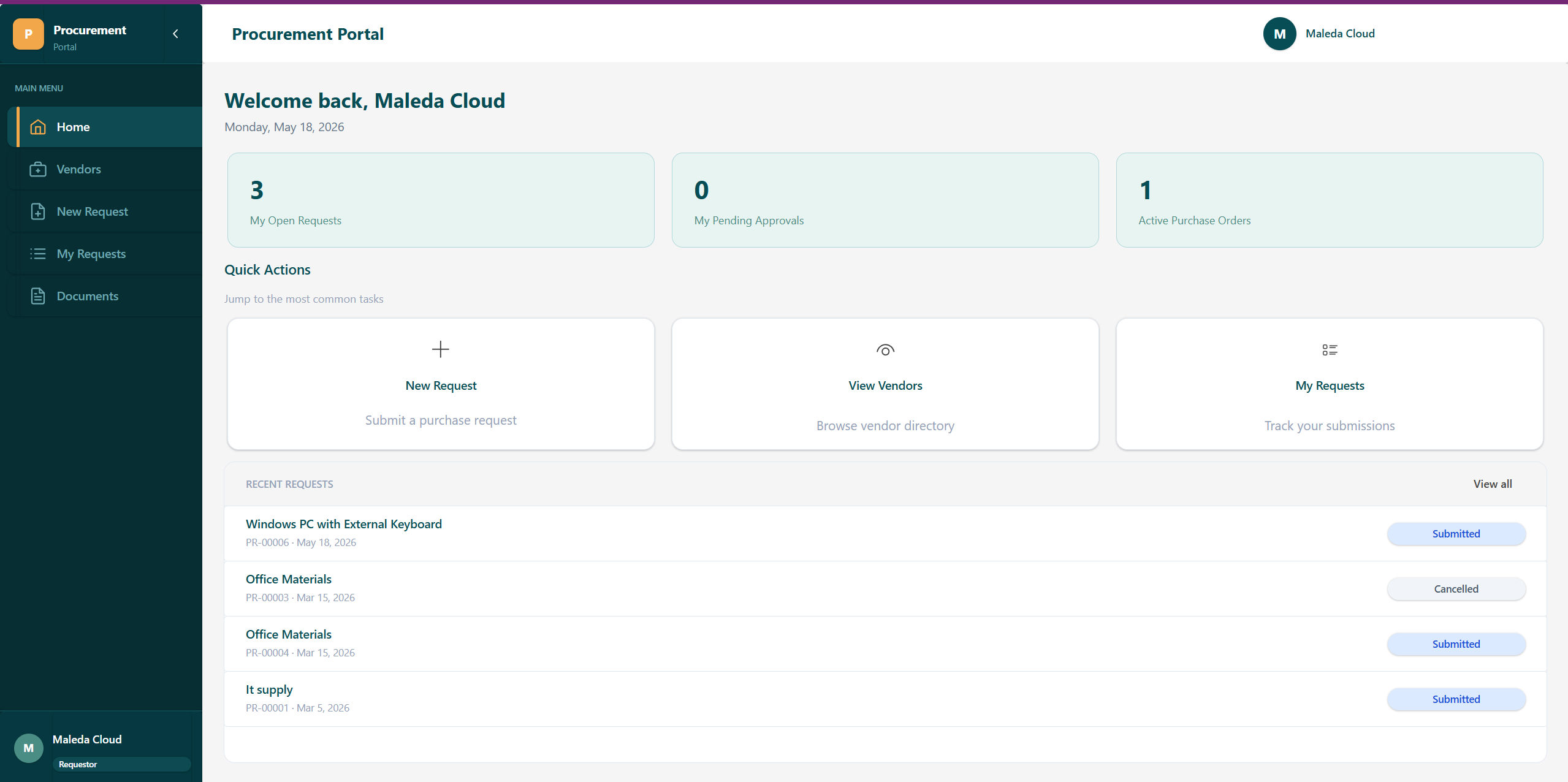Open the Office Materials request PR-00003
Image resolution: width=1568 pixels, height=782 pixels.
885,588
